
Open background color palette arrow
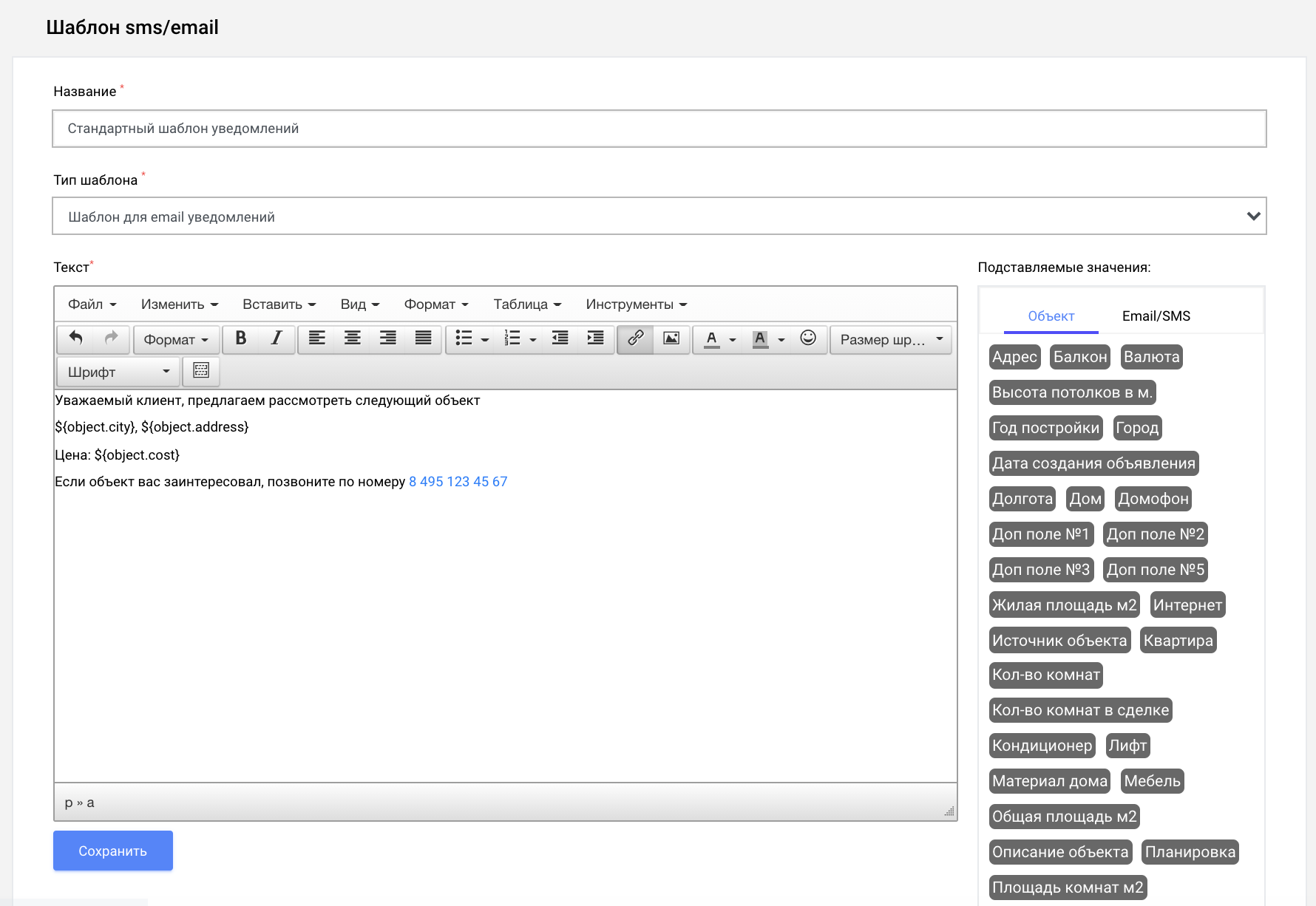(x=781, y=340)
